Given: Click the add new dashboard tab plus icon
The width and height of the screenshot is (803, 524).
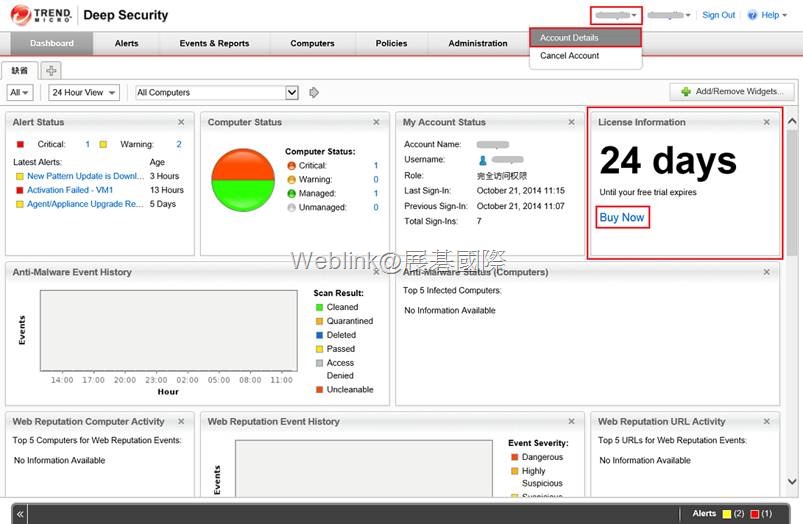Looking at the screenshot, I should (51, 70).
